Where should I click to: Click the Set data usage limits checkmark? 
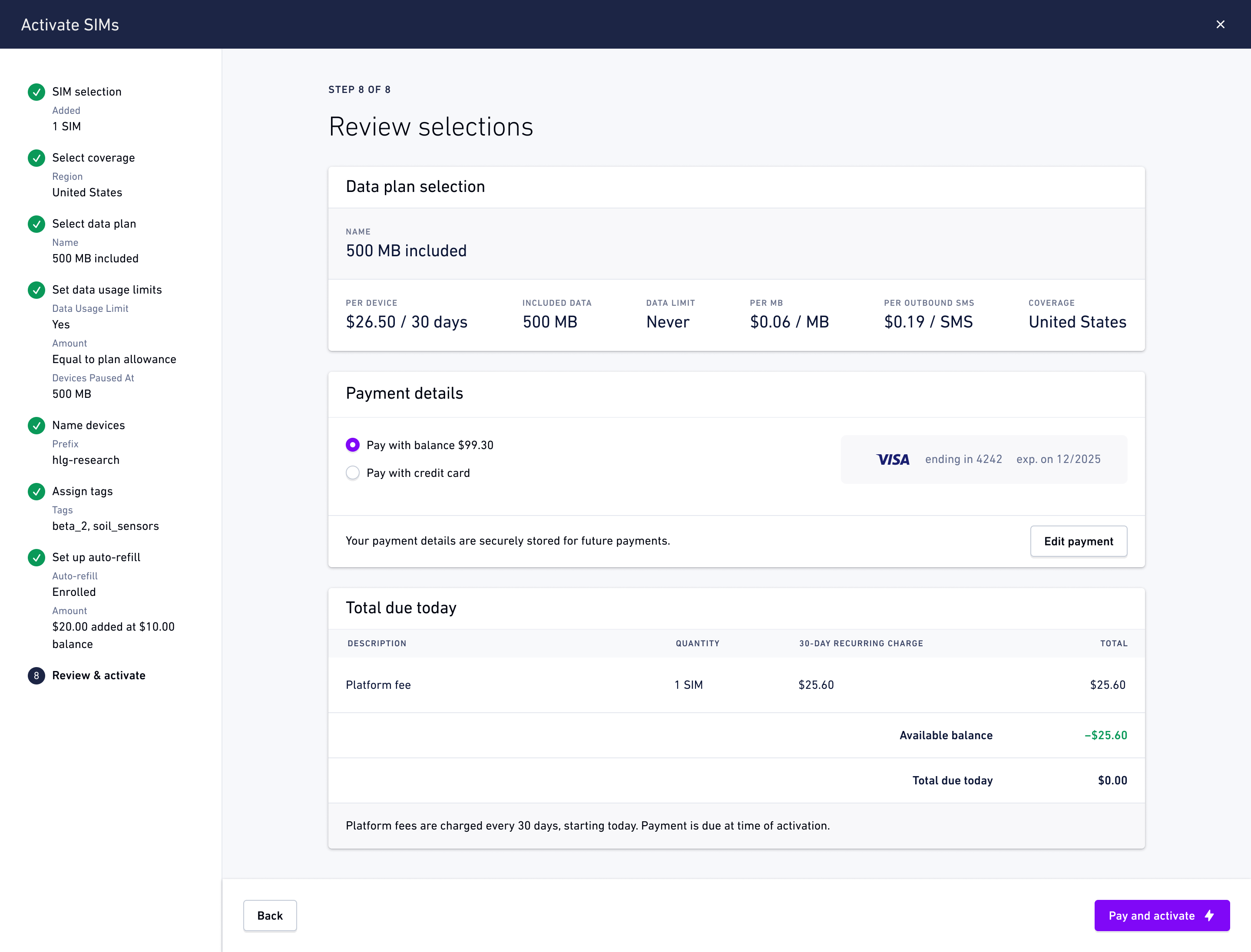coord(36,290)
